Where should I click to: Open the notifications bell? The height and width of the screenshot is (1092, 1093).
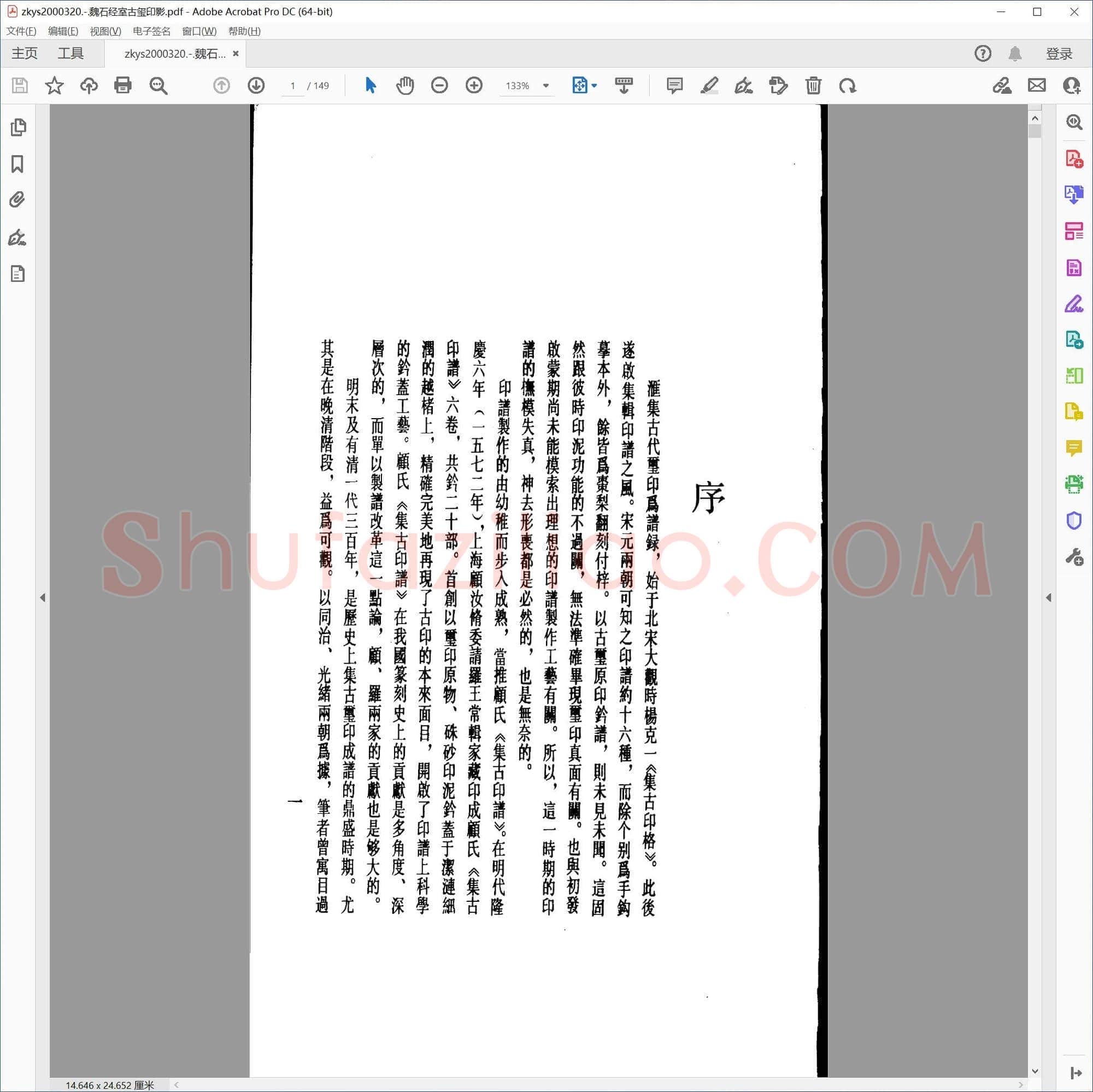tap(1015, 53)
